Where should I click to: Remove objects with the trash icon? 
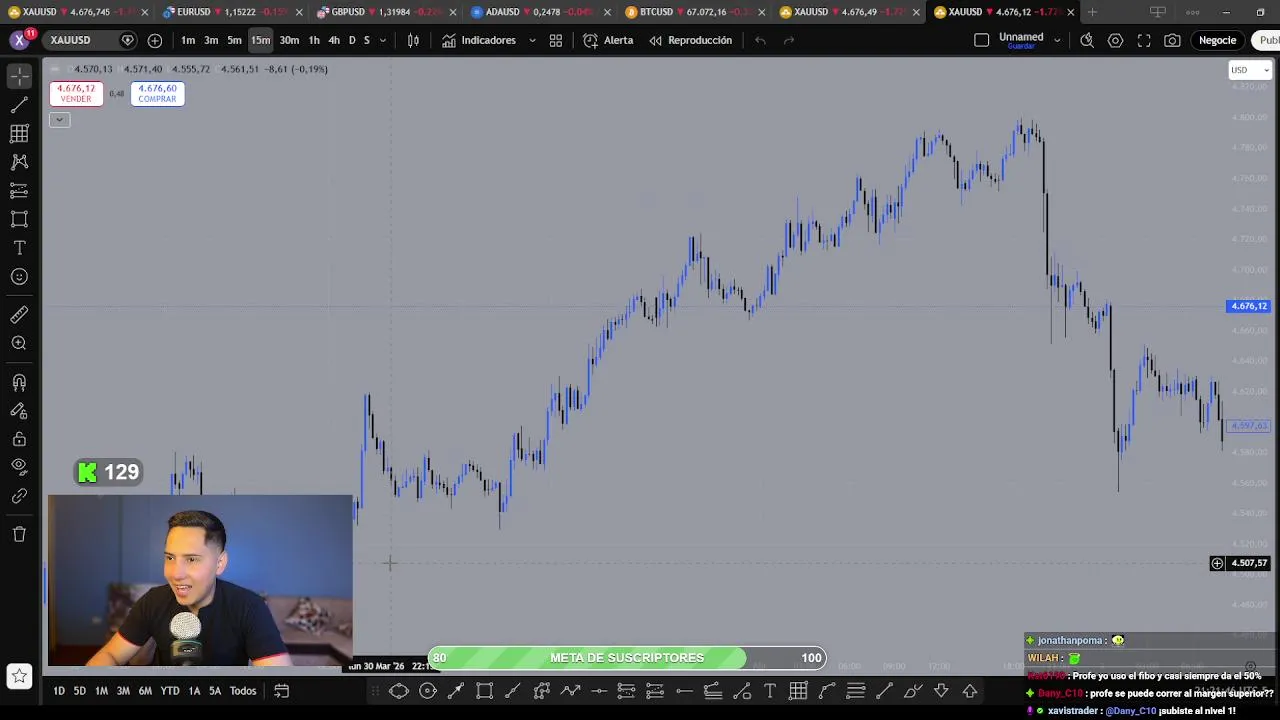(x=19, y=534)
